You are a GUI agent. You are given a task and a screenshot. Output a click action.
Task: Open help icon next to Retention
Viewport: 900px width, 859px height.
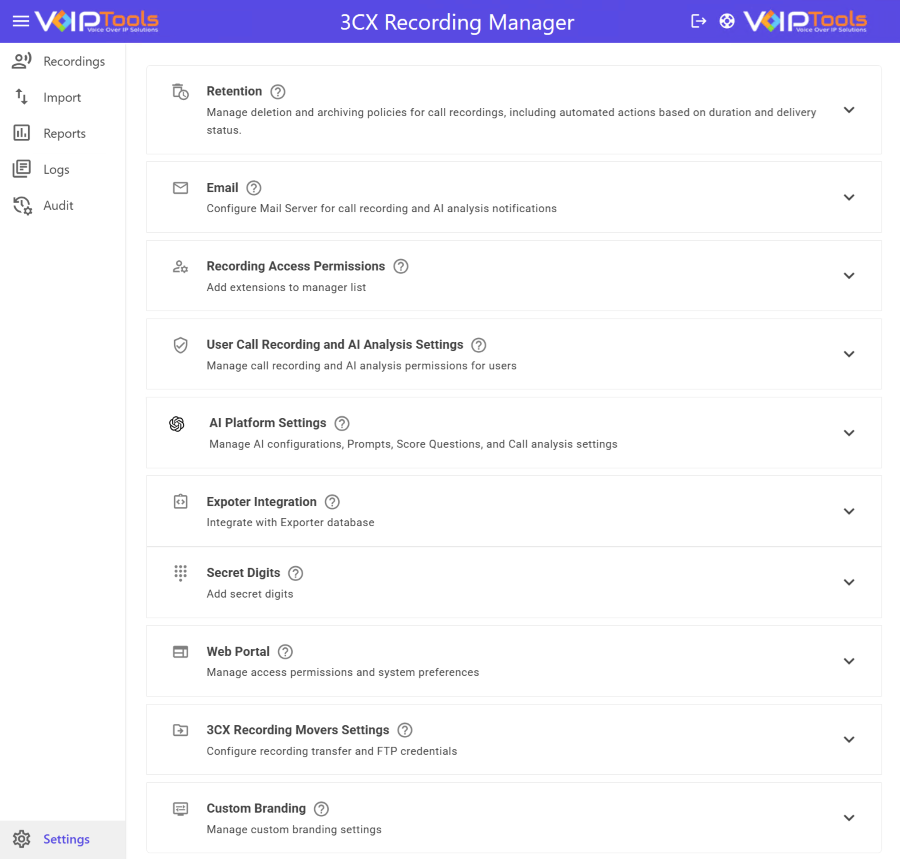pyautogui.click(x=278, y=92)
